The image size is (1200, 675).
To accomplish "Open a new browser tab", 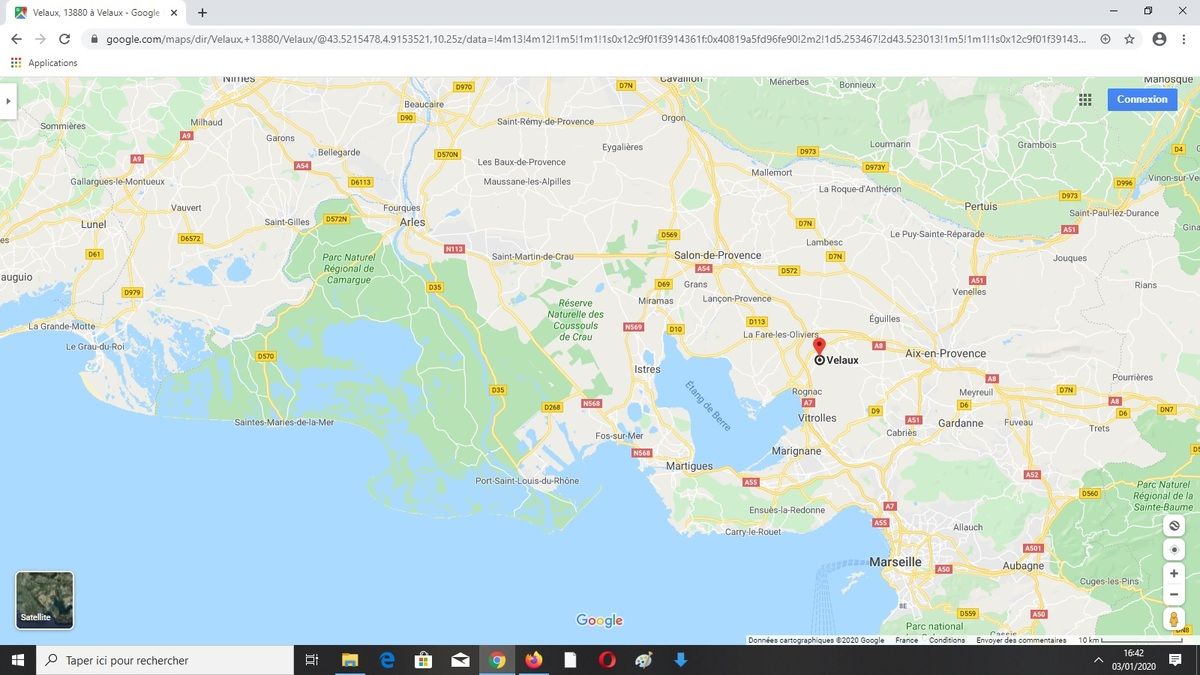I will pyautogui.click(x=203, y=13).
